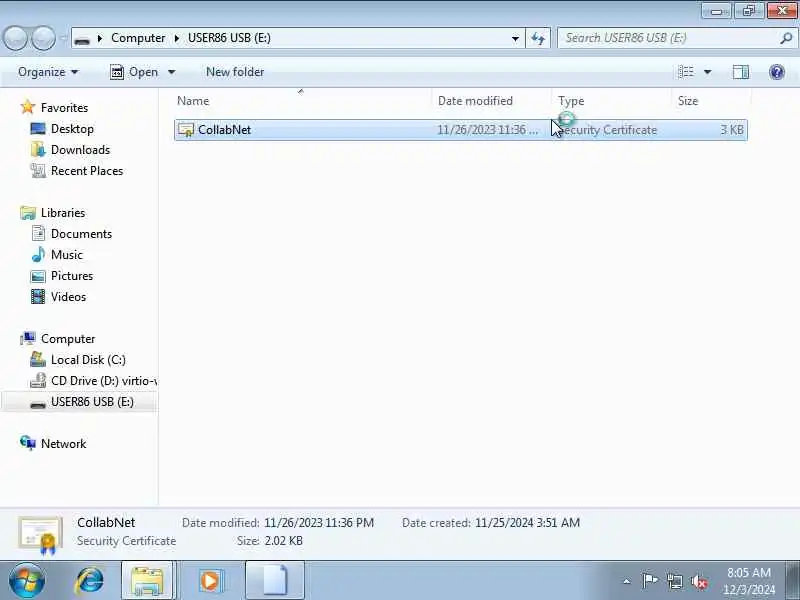Select Libraries in the navigation pane
The height and width of the screenshot is (600, 800).
[63, 213]
